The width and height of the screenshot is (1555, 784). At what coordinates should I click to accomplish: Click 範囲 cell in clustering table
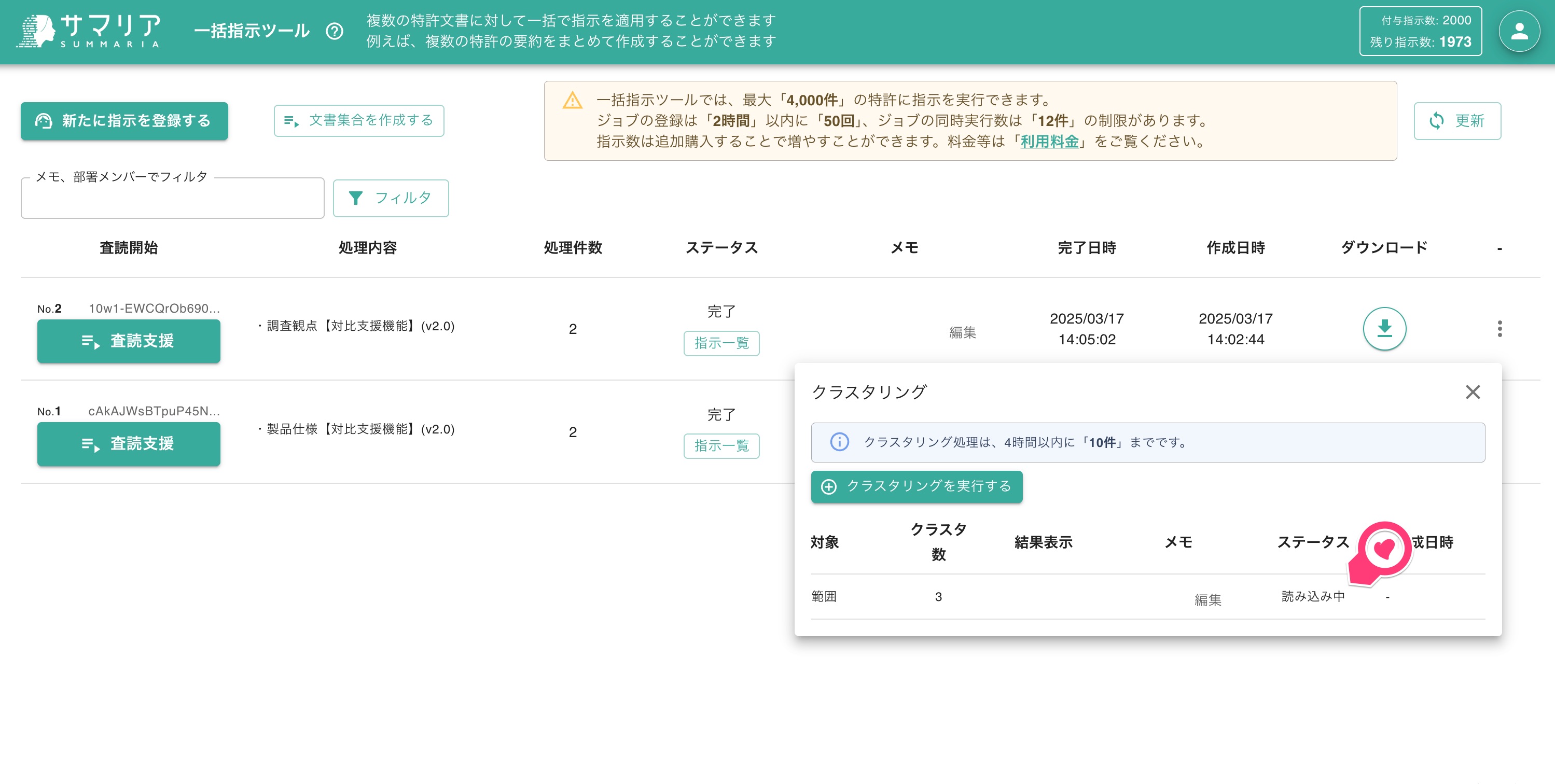[824, 596]
